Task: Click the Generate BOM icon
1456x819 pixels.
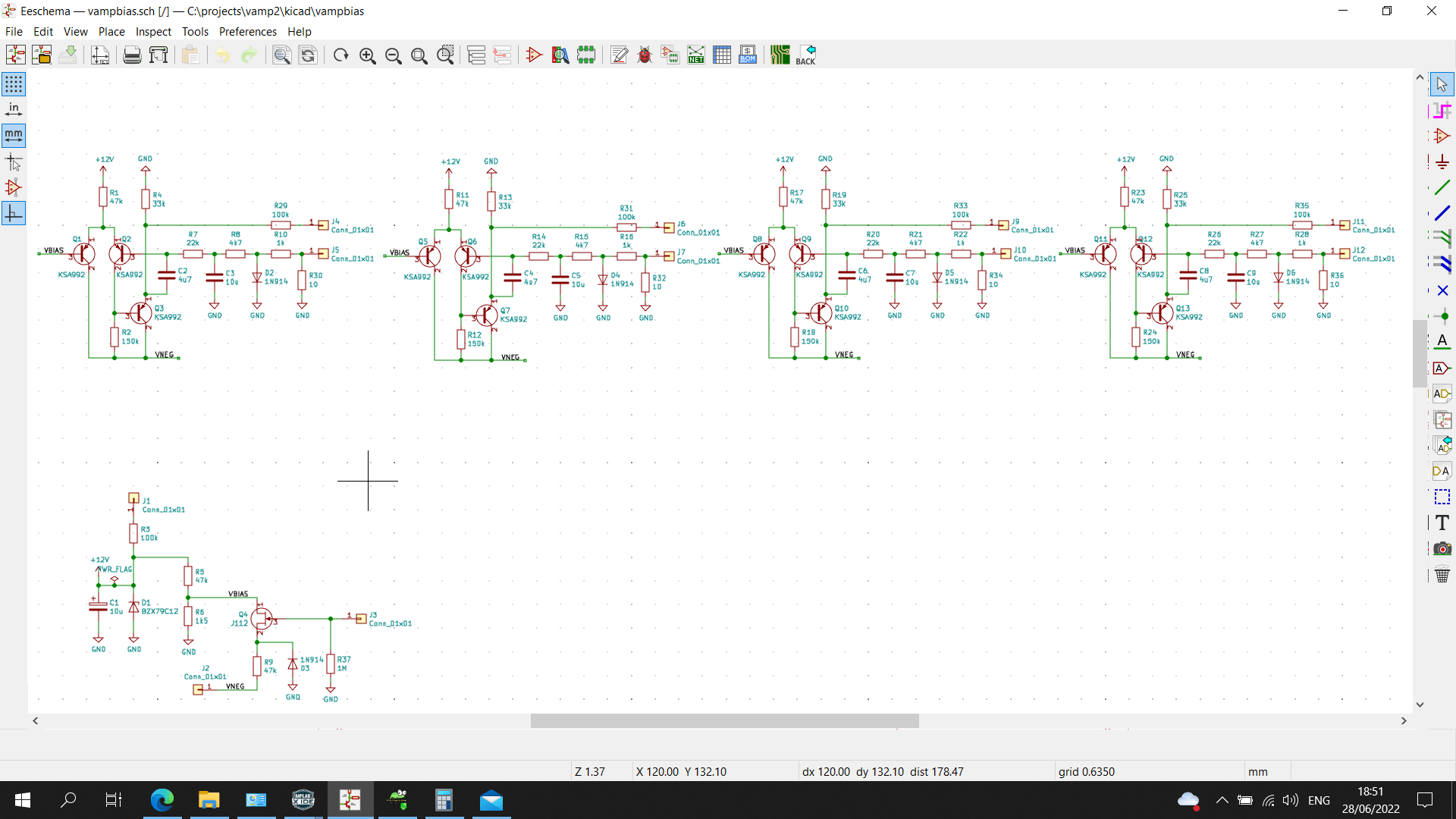Action: coord(748,55)
